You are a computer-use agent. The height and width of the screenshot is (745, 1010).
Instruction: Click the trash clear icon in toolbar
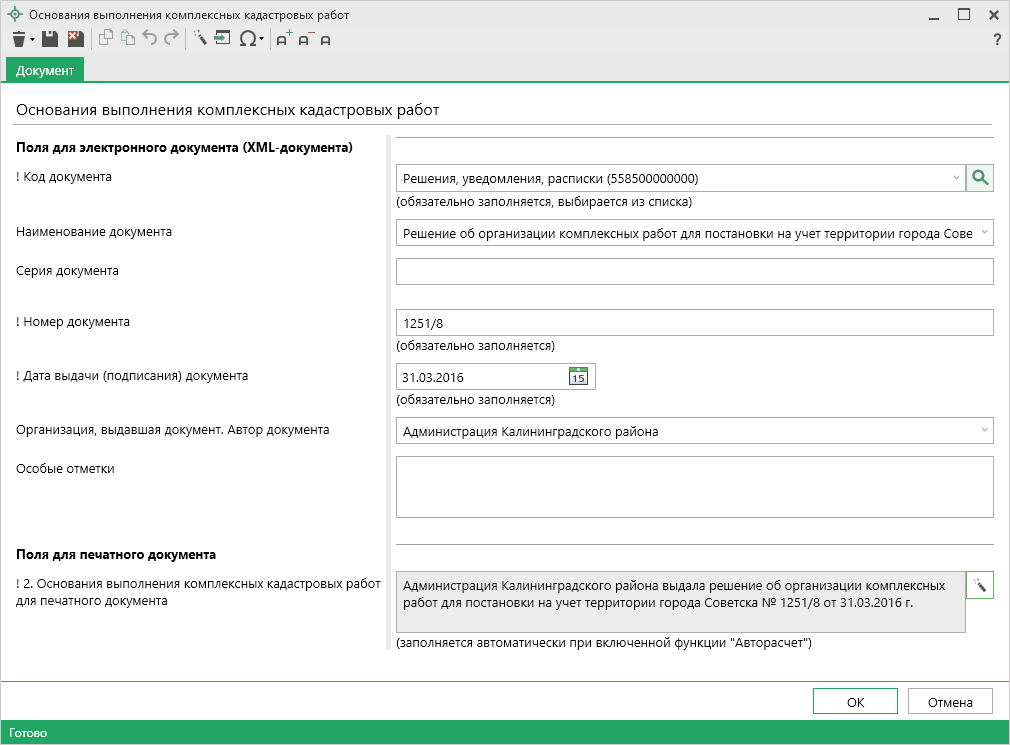(x=19, y=39)
